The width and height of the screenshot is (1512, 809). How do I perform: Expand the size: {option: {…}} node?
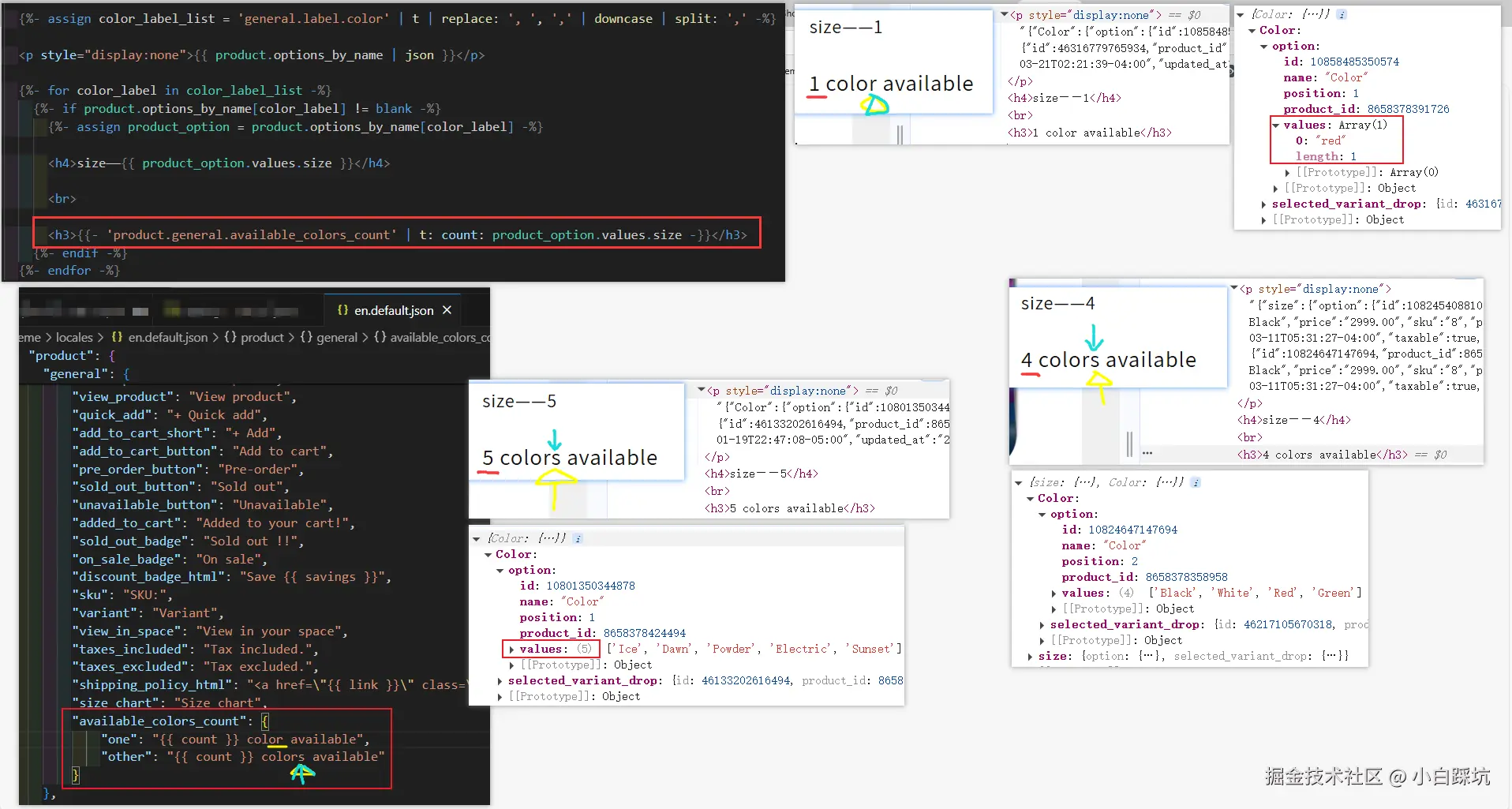(1030, 656)
